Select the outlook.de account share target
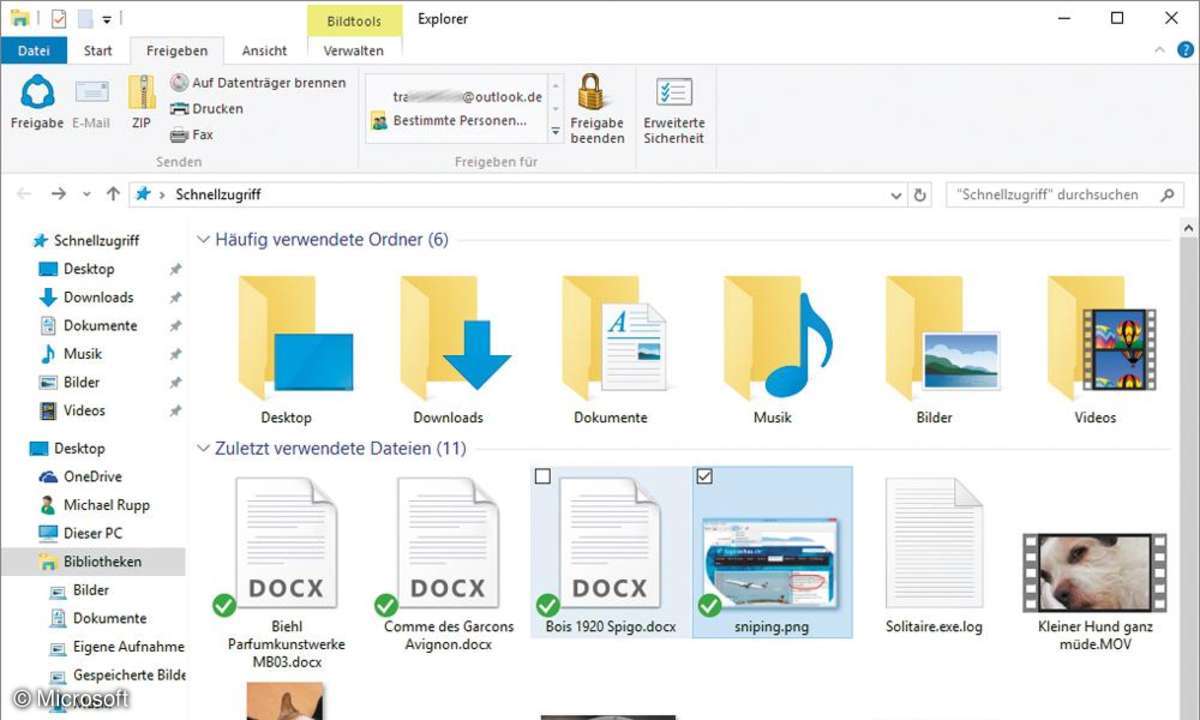The image size is (1200, 720). click(x=467, y=97)
